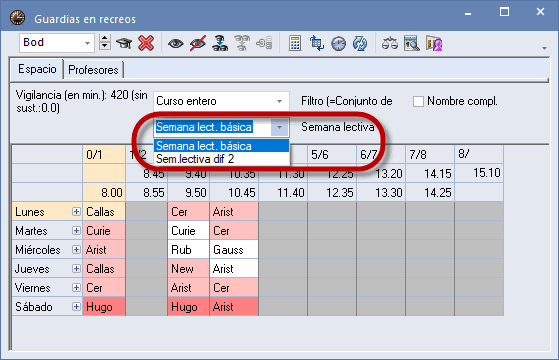This screenshot has height=360, width=559.
Task: Select the Viernes Arist cell
Action: click(x=189, y=287)
